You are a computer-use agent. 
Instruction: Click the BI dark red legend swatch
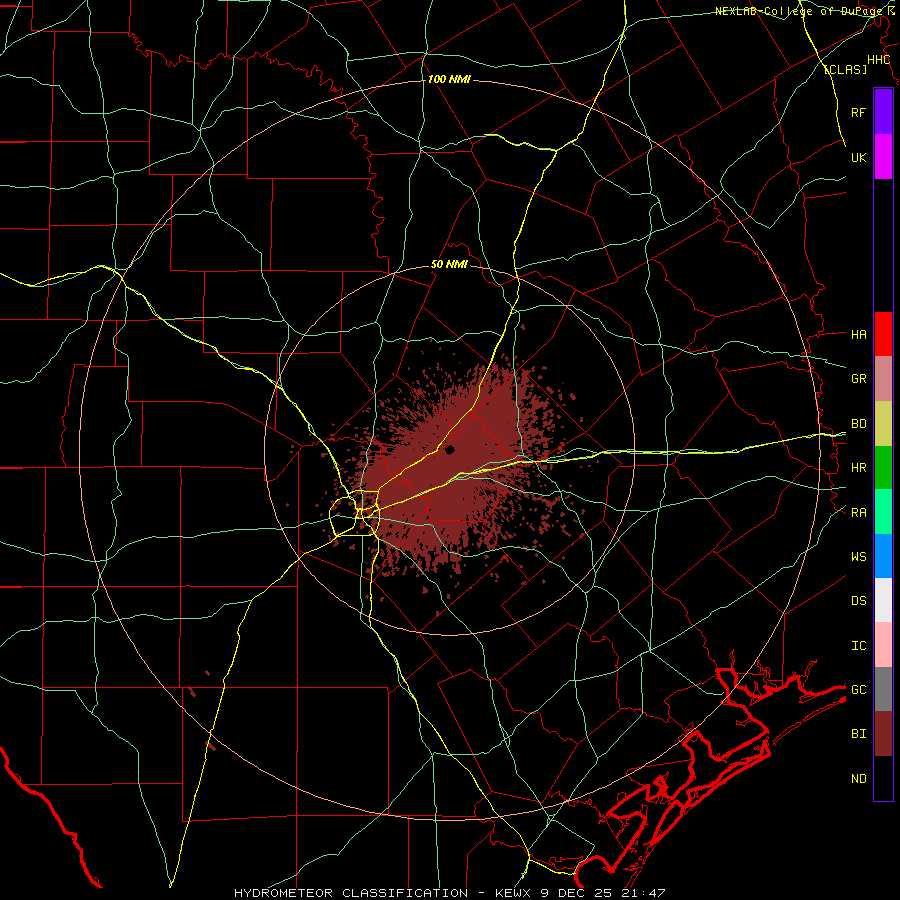coord(883,734)
